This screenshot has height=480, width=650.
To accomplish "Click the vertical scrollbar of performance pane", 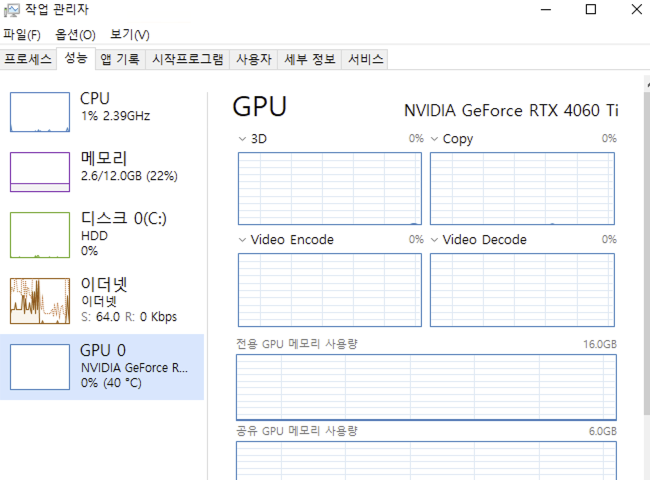I will coord(647,253).
